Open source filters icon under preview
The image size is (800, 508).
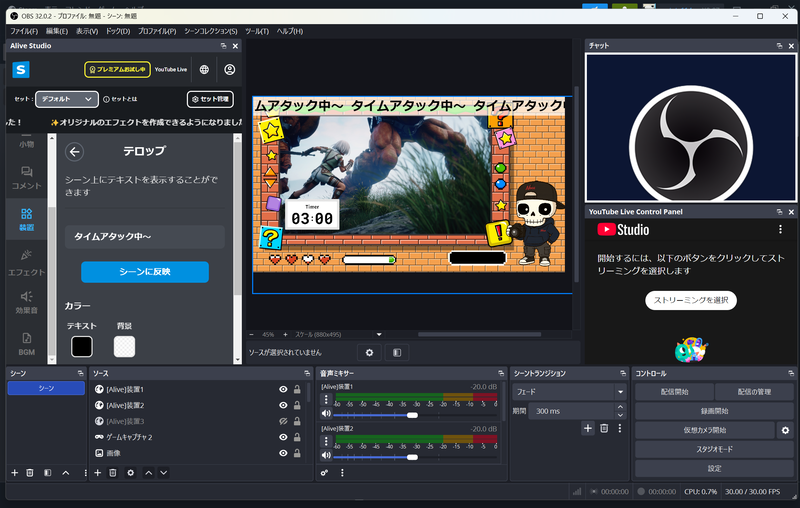coord(397,352)
